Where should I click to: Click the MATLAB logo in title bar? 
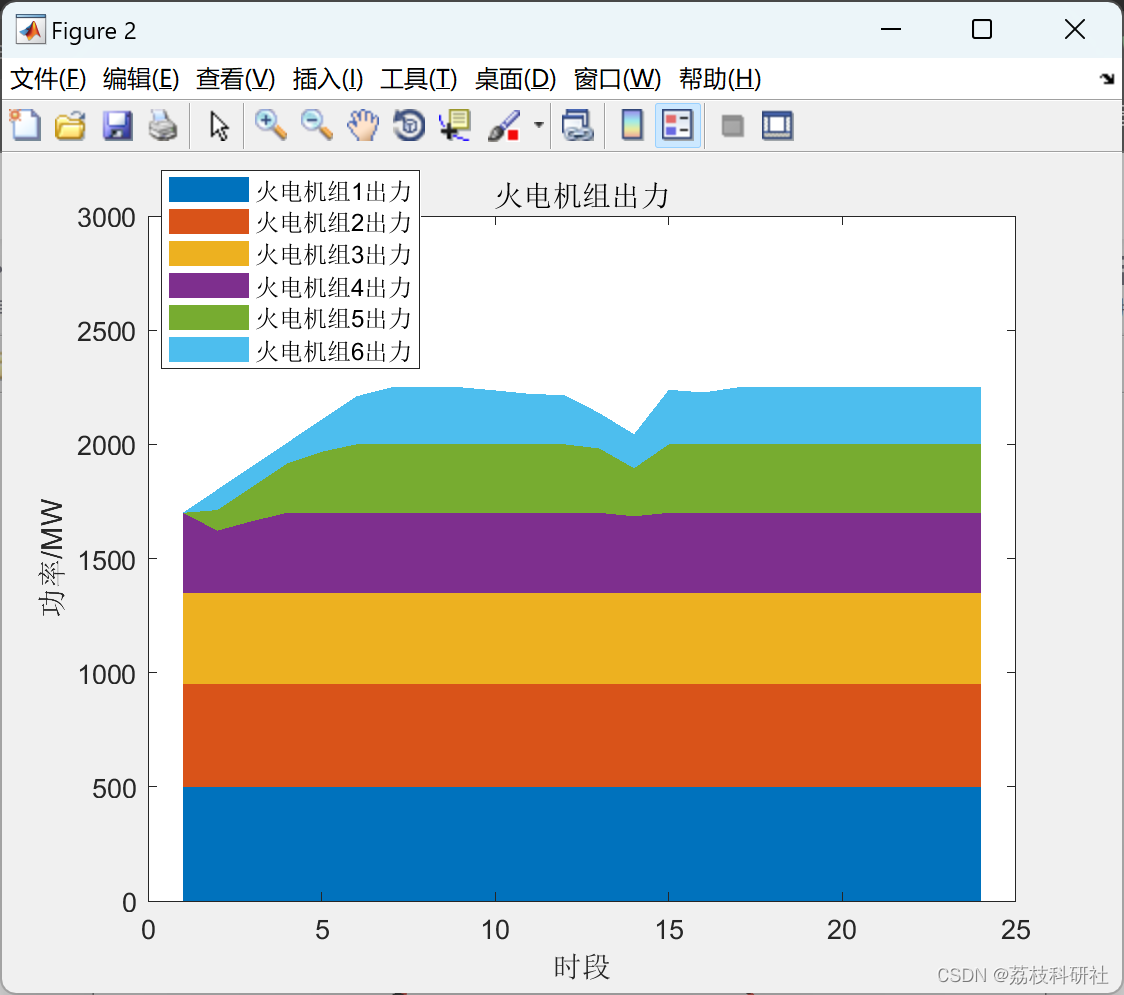pyautogui.click(x=30, y=30)
